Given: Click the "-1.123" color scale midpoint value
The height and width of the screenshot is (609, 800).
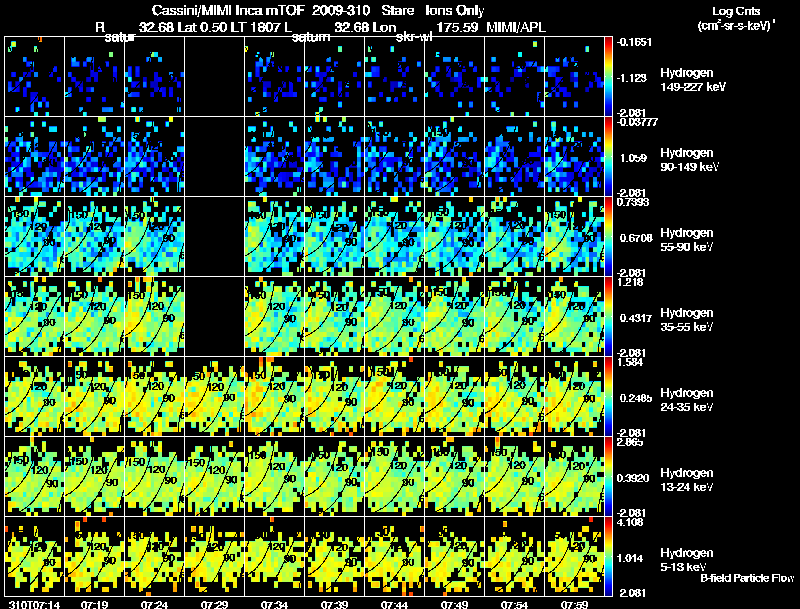Looking at the screenshot, I should click(632, 78).
